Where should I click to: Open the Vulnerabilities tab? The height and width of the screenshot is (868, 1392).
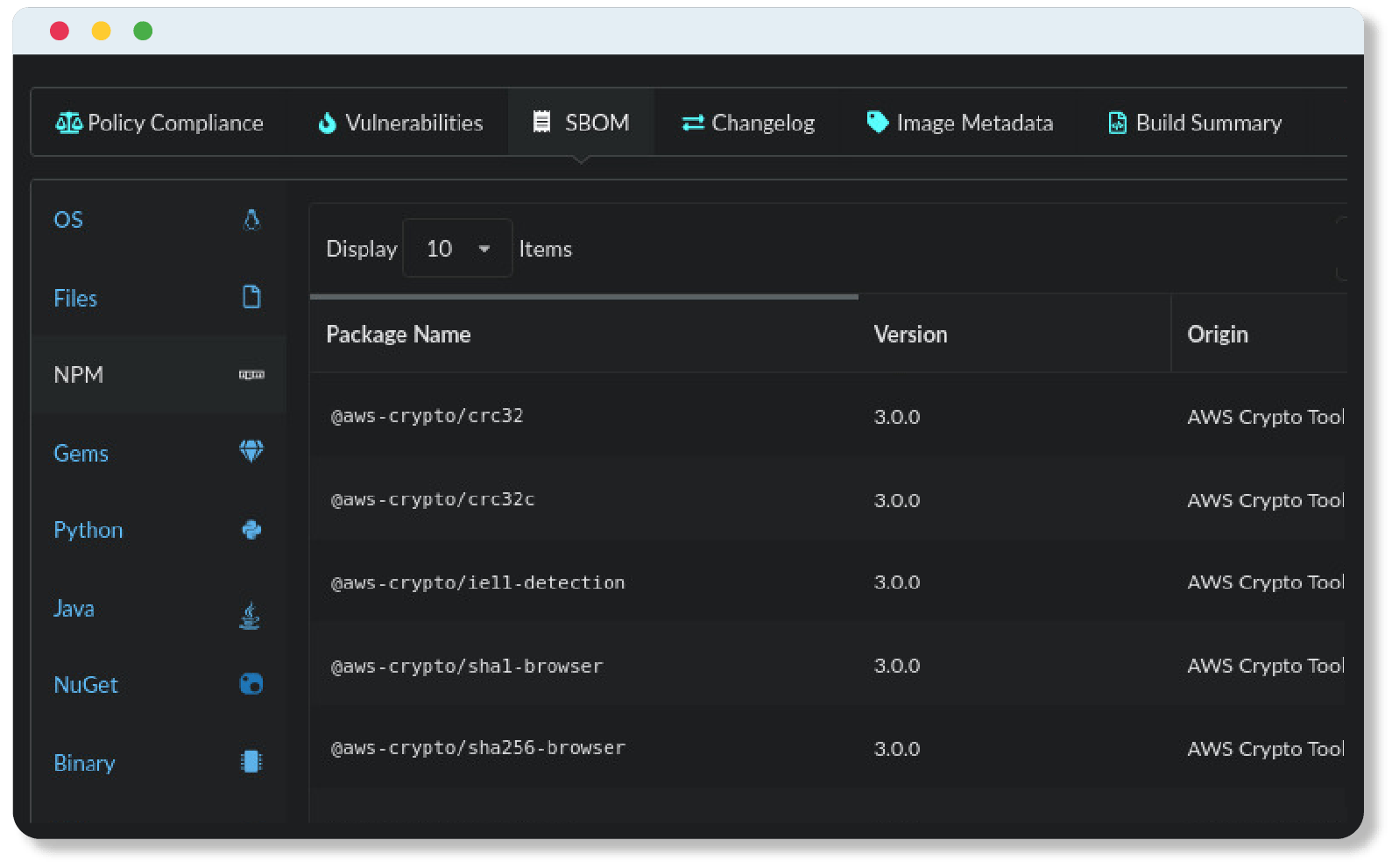point(400,123)
